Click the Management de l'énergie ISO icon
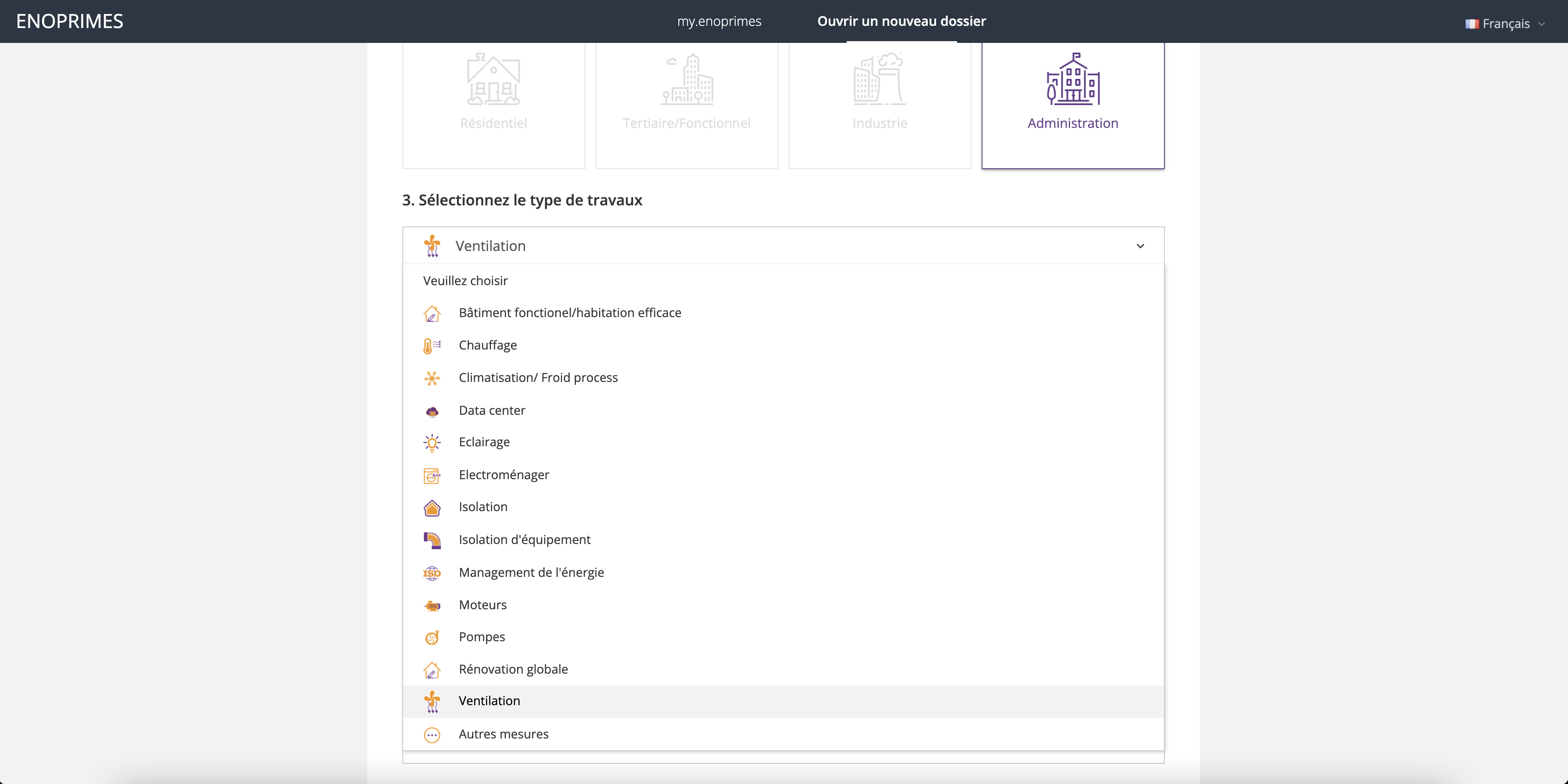 point(432,573)
